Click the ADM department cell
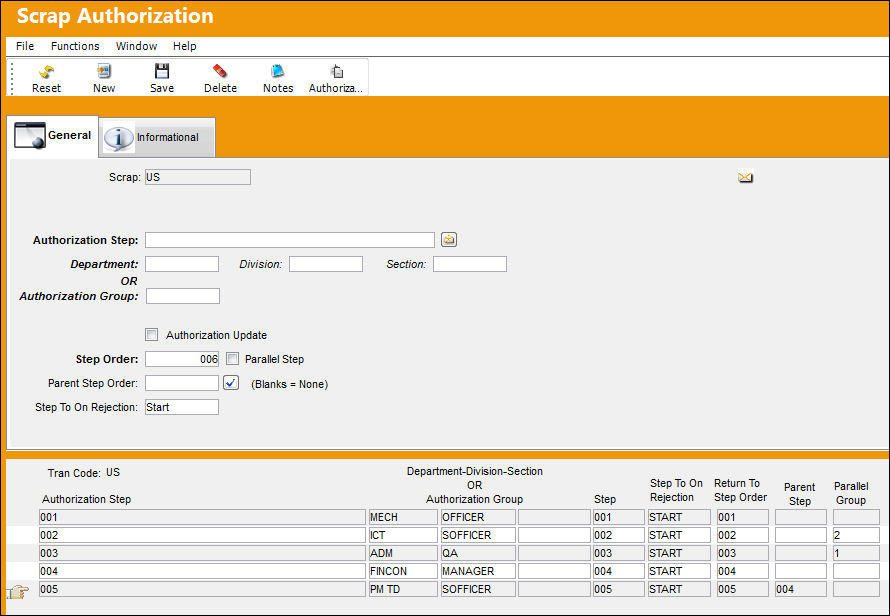890x616 pixels. pyautogui.click(x=403, y=554)
